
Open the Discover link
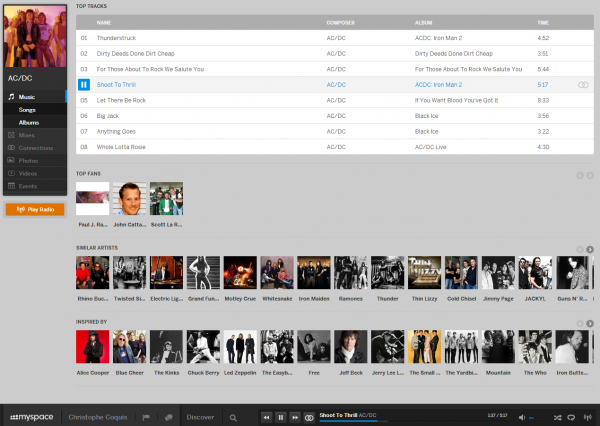pyautogui.click(x=200, y=417)
